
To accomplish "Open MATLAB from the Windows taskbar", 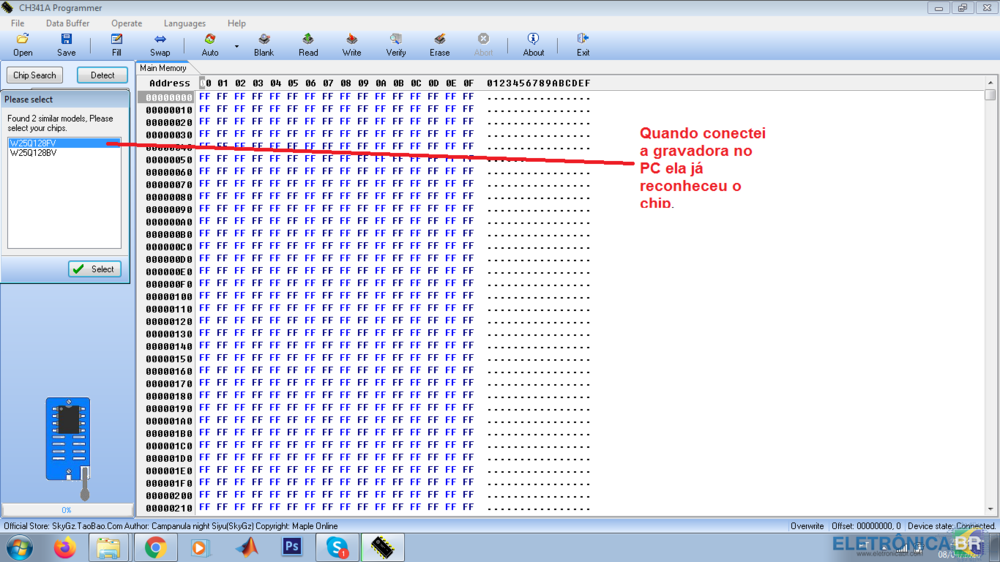I will [247, 548].
